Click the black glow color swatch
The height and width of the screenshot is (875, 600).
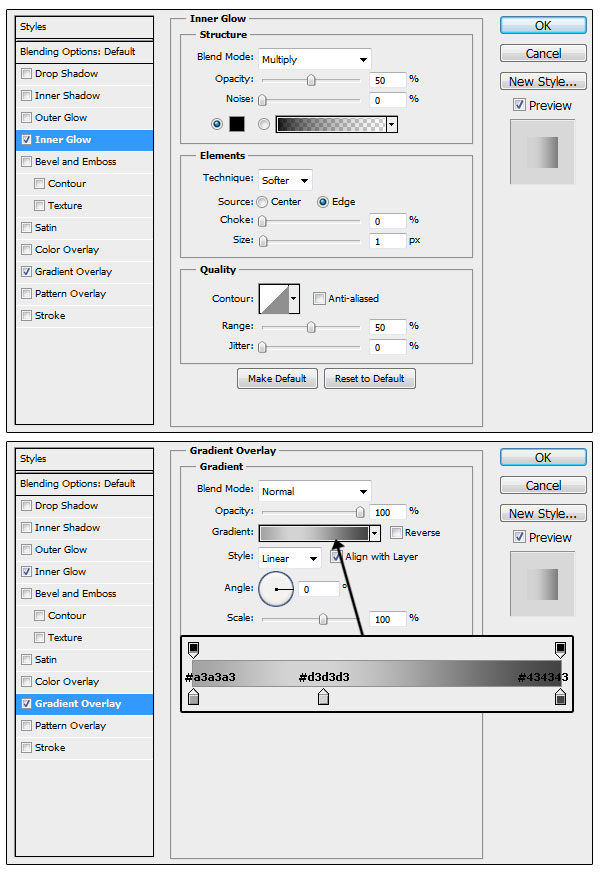pos(237,124)
